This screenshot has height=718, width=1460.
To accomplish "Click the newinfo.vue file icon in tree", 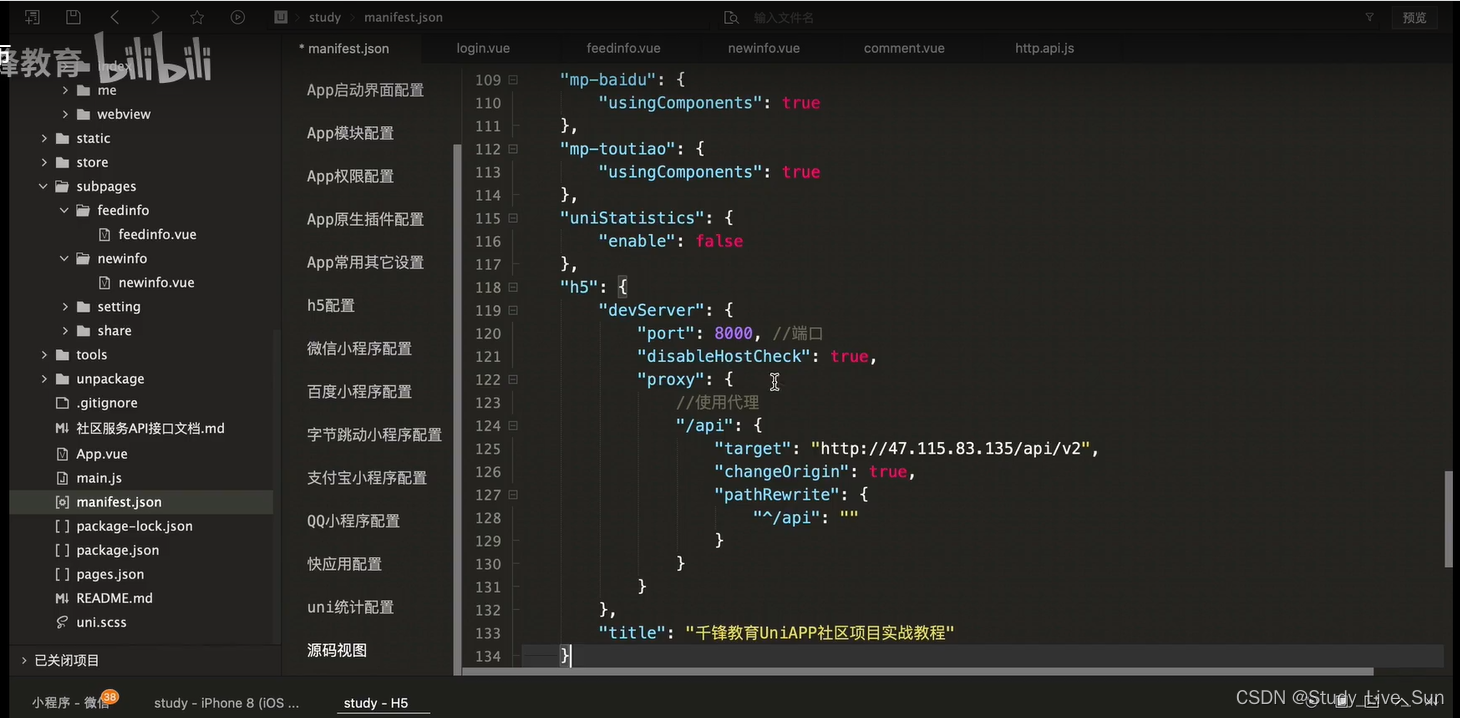I will (x=105, y=282).
